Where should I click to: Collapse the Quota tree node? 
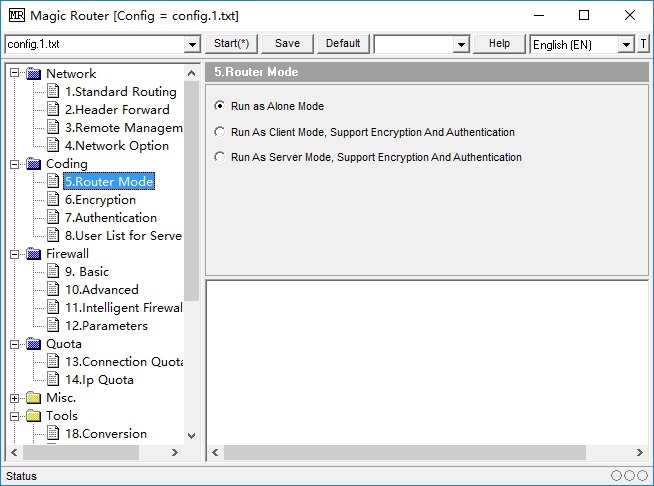15,344
